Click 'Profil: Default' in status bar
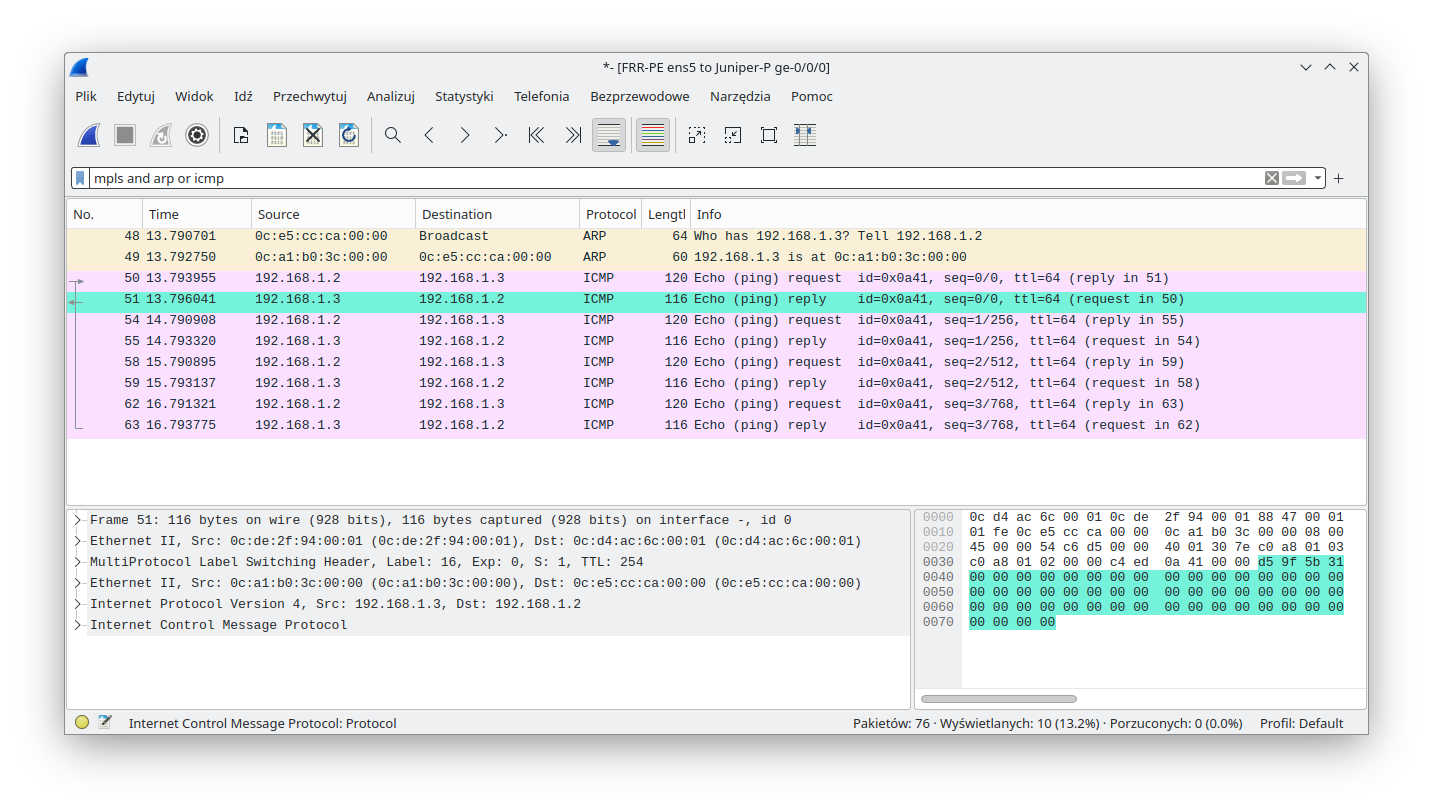 coord(1301,723)
